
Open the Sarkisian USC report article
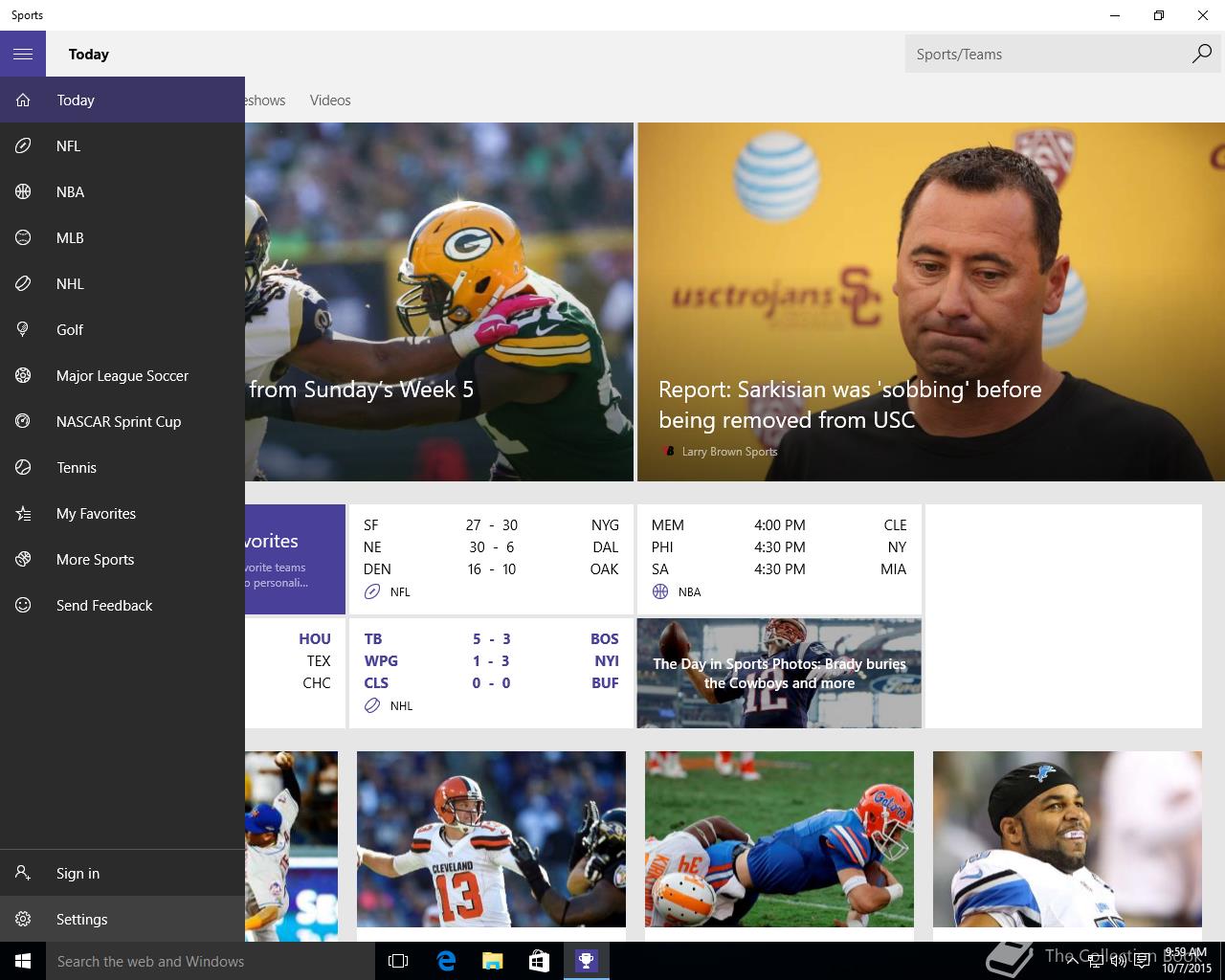pos(931,301)
